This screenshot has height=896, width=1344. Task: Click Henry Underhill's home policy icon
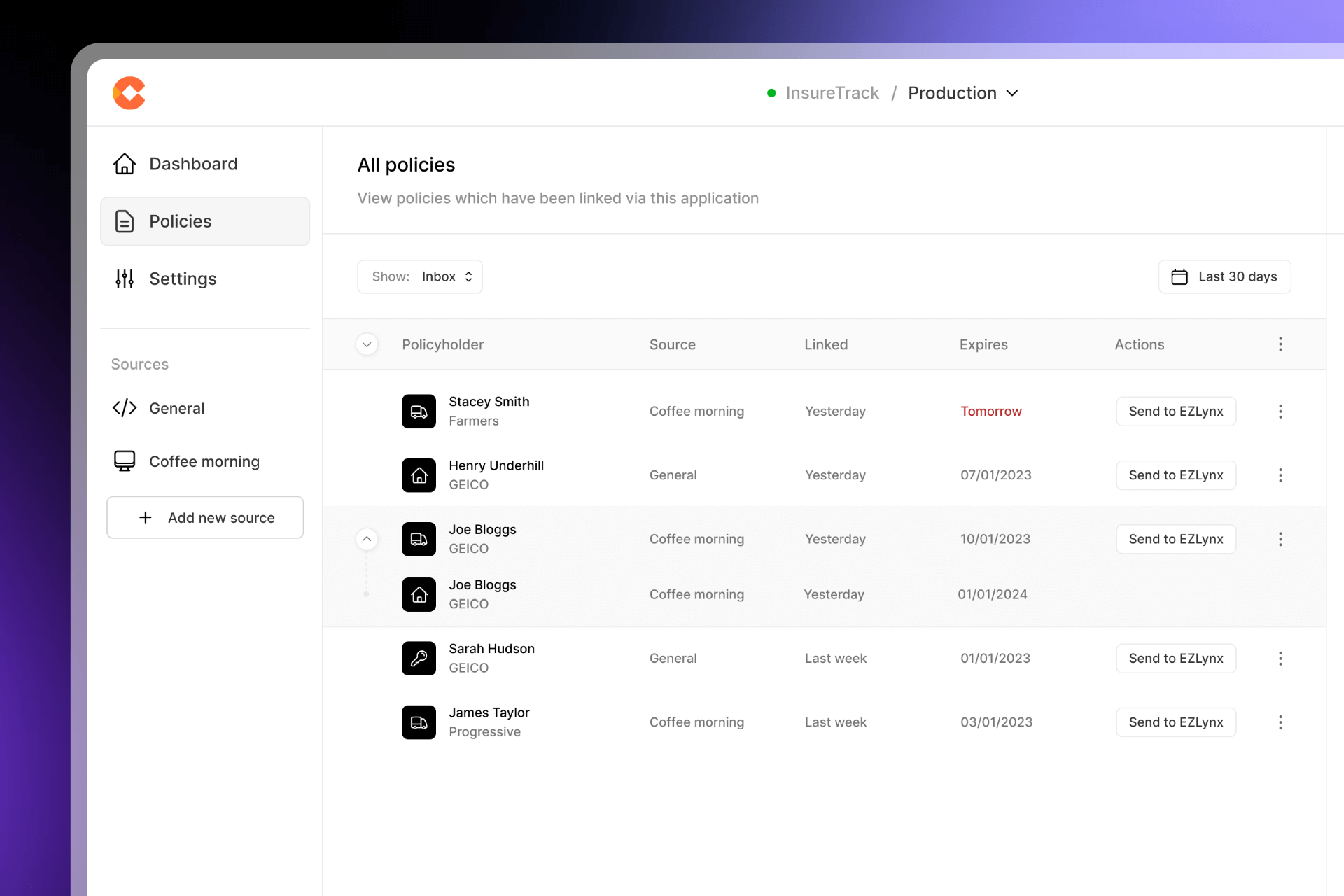point(419,475)
